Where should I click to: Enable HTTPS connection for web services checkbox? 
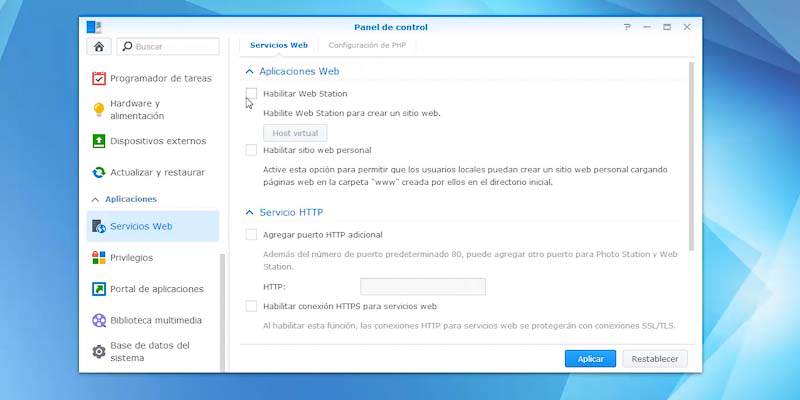251,306
